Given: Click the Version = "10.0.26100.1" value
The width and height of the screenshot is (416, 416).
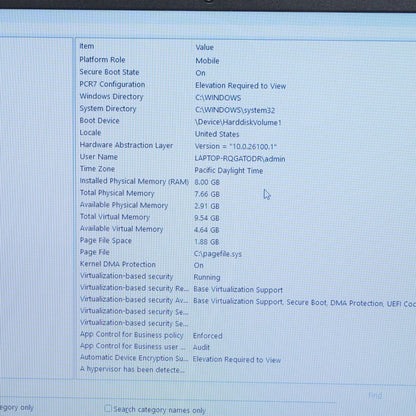Looking at the screenshot, I should tap(236, 146).
